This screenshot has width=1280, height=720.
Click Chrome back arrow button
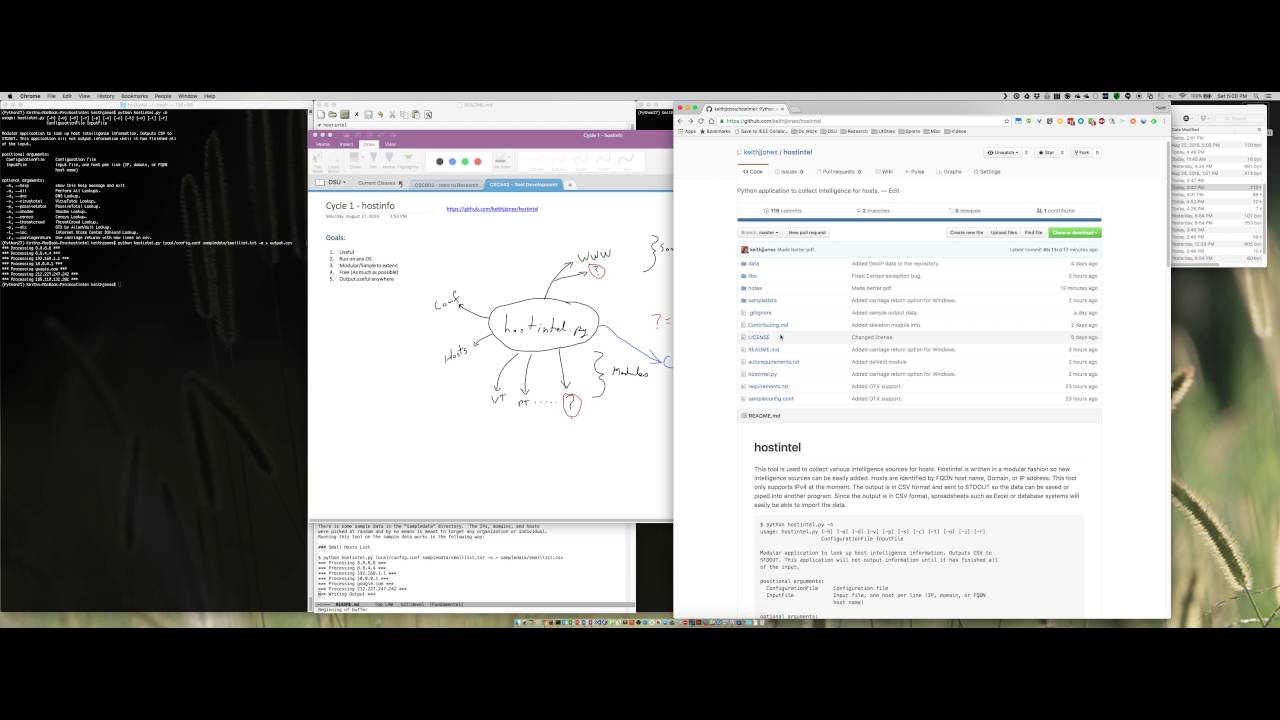[680, 121]
